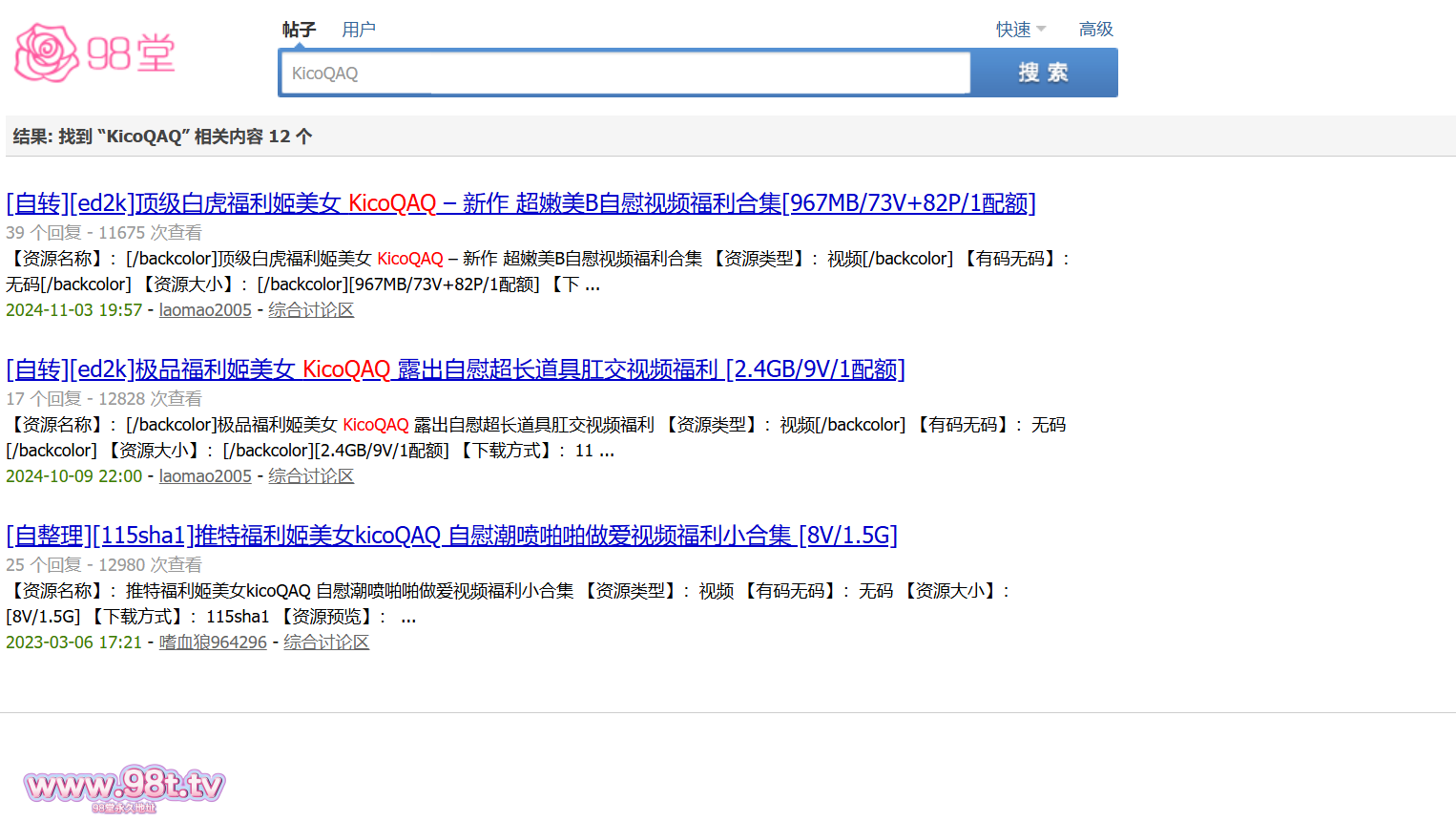Screen dimensions: 1456x822
Task: Open author 嗜血狼964296 profile link
Action: coord(213,643)
